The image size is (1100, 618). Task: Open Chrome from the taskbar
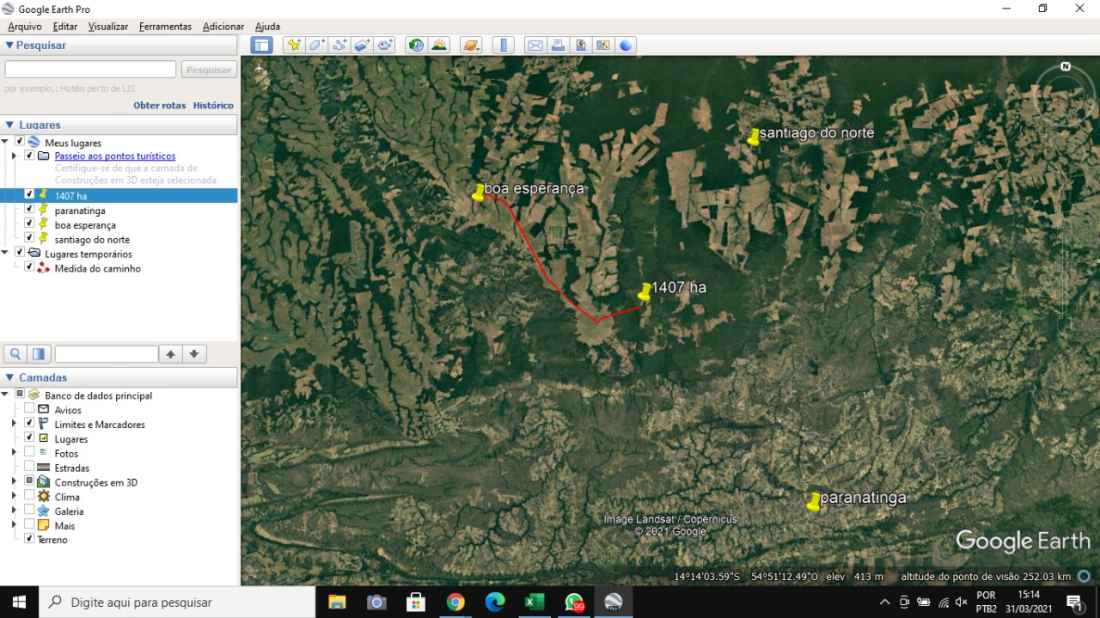click(455, 602)
